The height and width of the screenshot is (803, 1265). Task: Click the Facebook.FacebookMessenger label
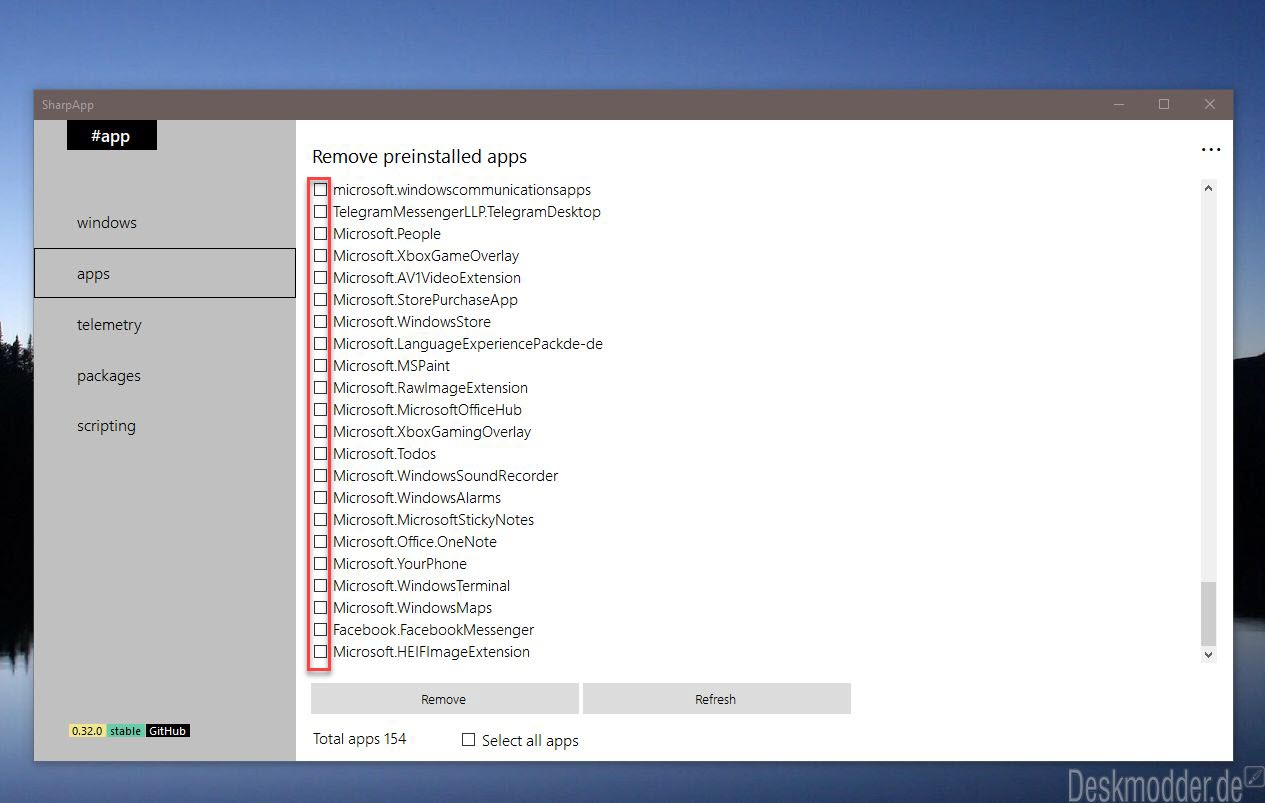pyautogui.click(x=434, y=629)
